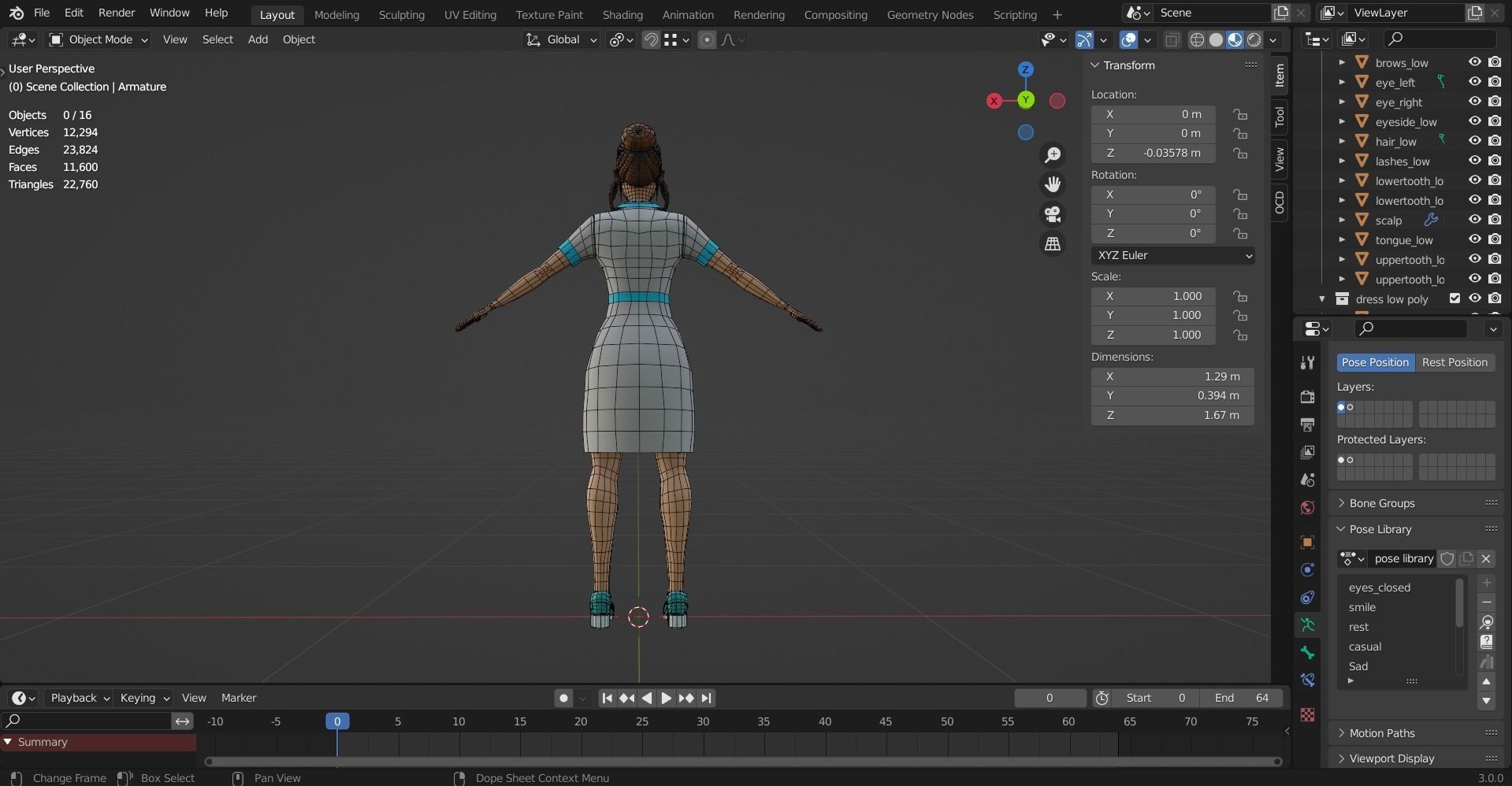This screenshot has height=786, width=1512.
Task: Open the Object properties tab icon
Action: (x=1308, y=542)
